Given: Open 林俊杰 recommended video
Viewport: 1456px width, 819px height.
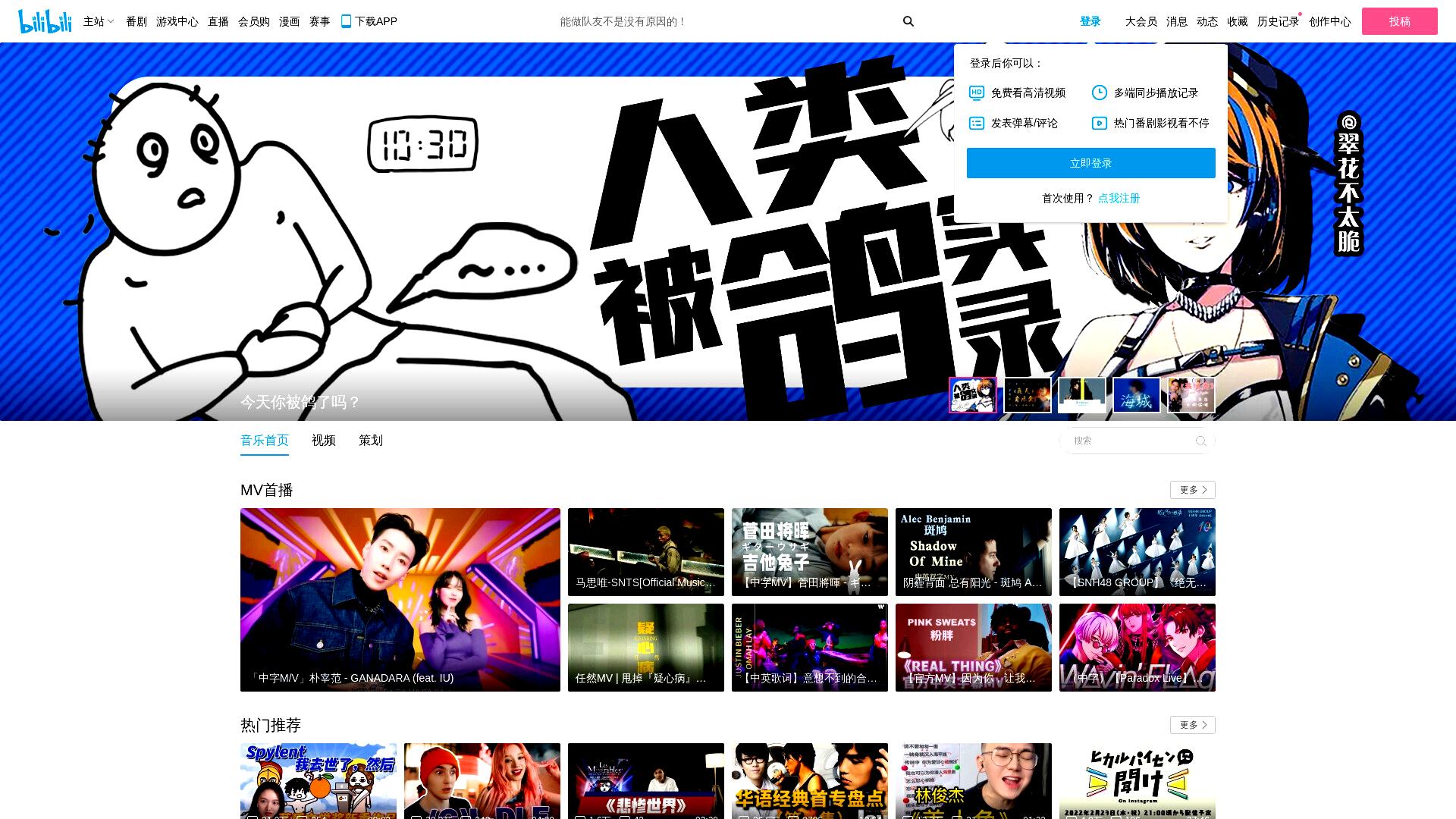Looking at the screenshot, I should tap(974, 781).
